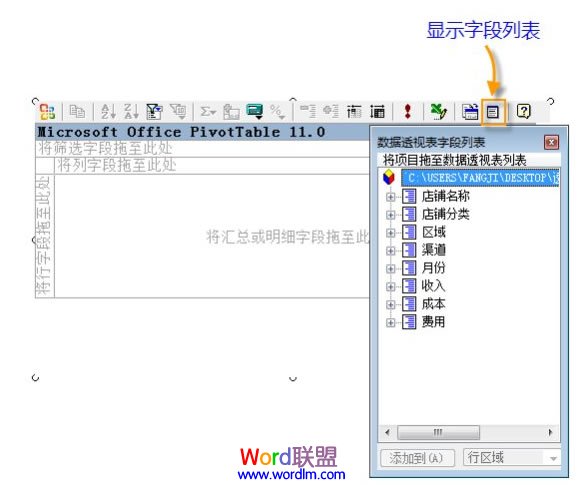
Task: Expand the 月份 field node
Action: coord(390,269)
